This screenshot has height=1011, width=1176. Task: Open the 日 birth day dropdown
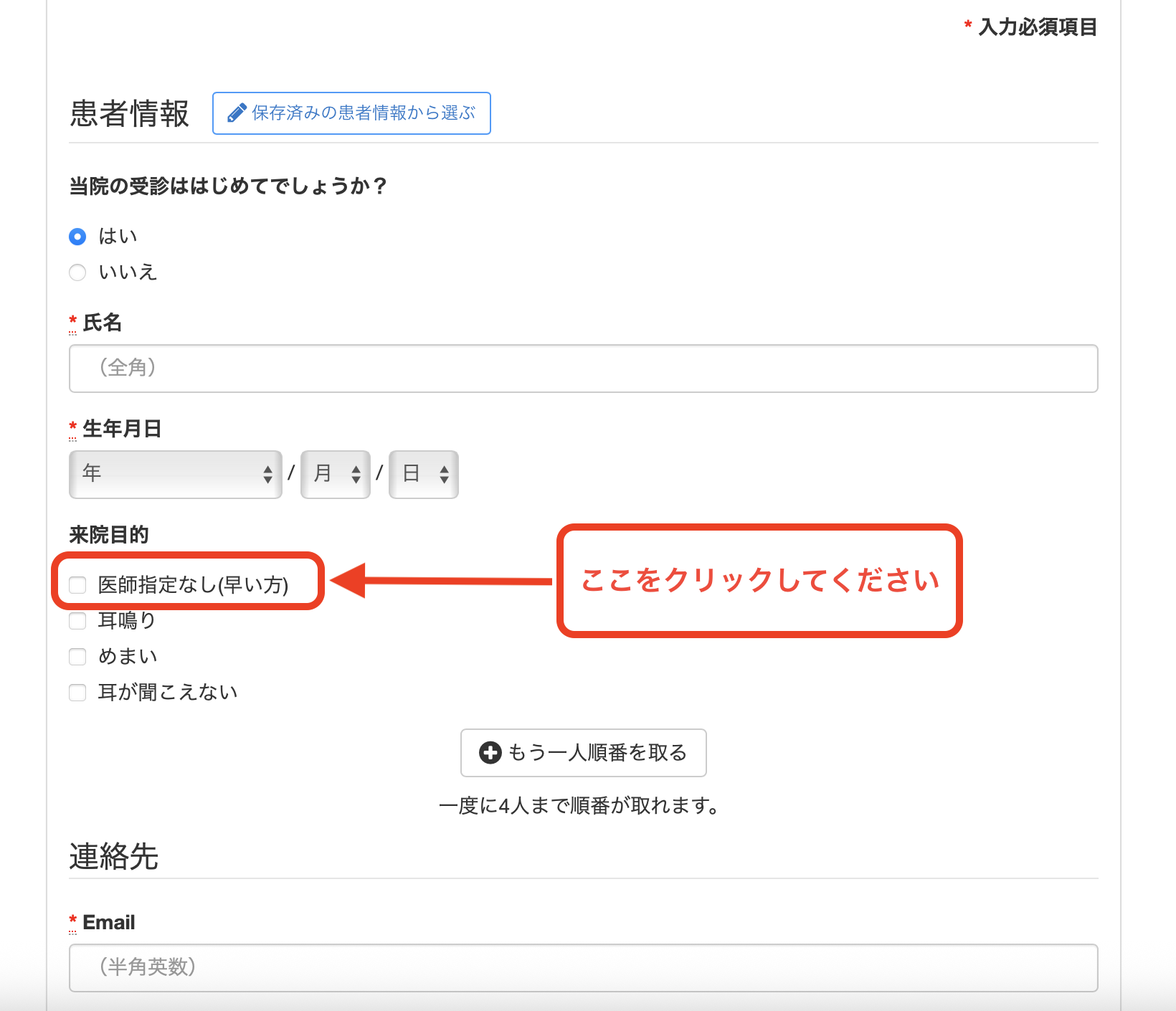pyautogui.click(x=423, y=474)
